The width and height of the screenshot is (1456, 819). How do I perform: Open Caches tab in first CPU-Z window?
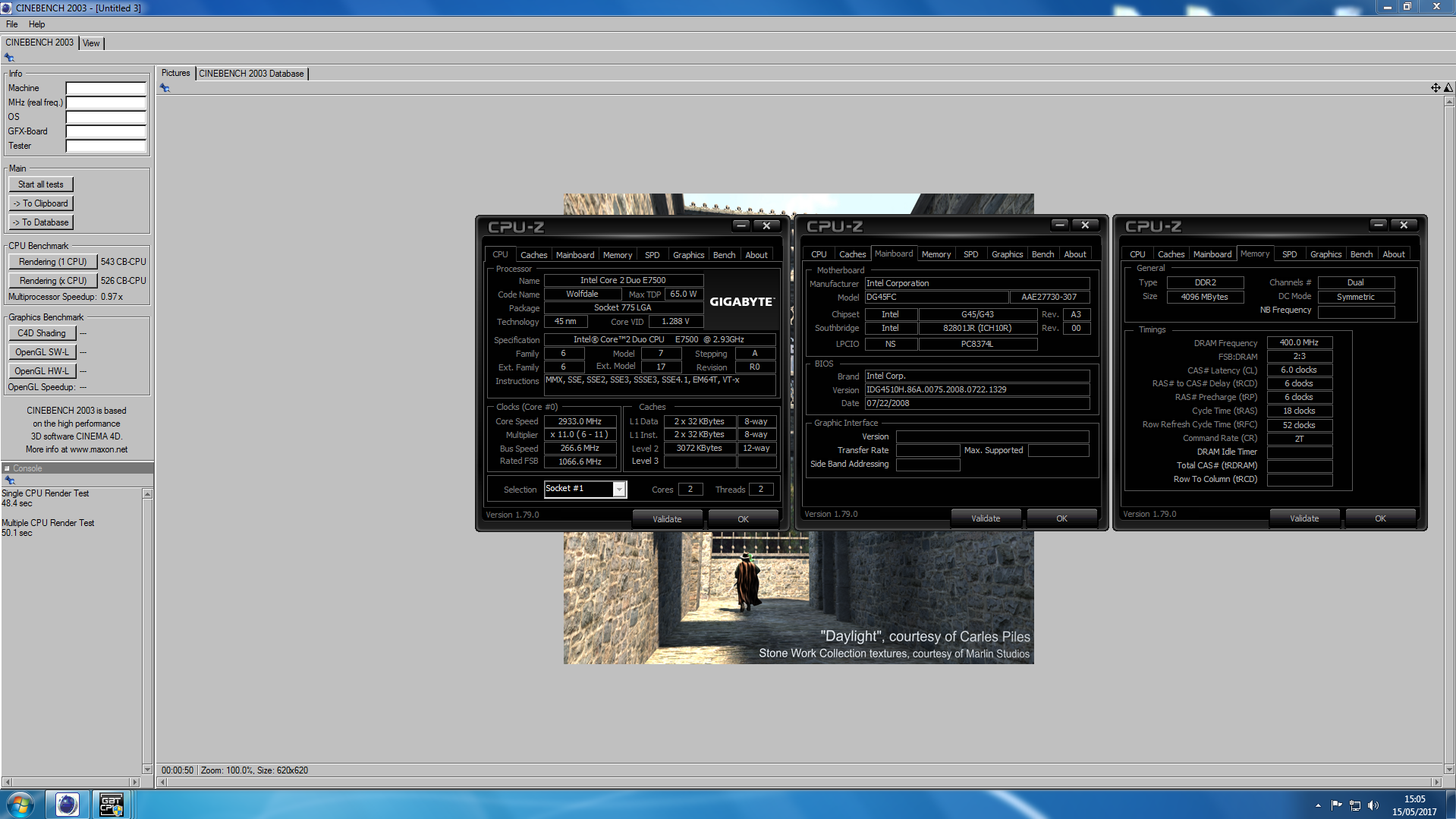pyautogui.click(x=533, y=255)
